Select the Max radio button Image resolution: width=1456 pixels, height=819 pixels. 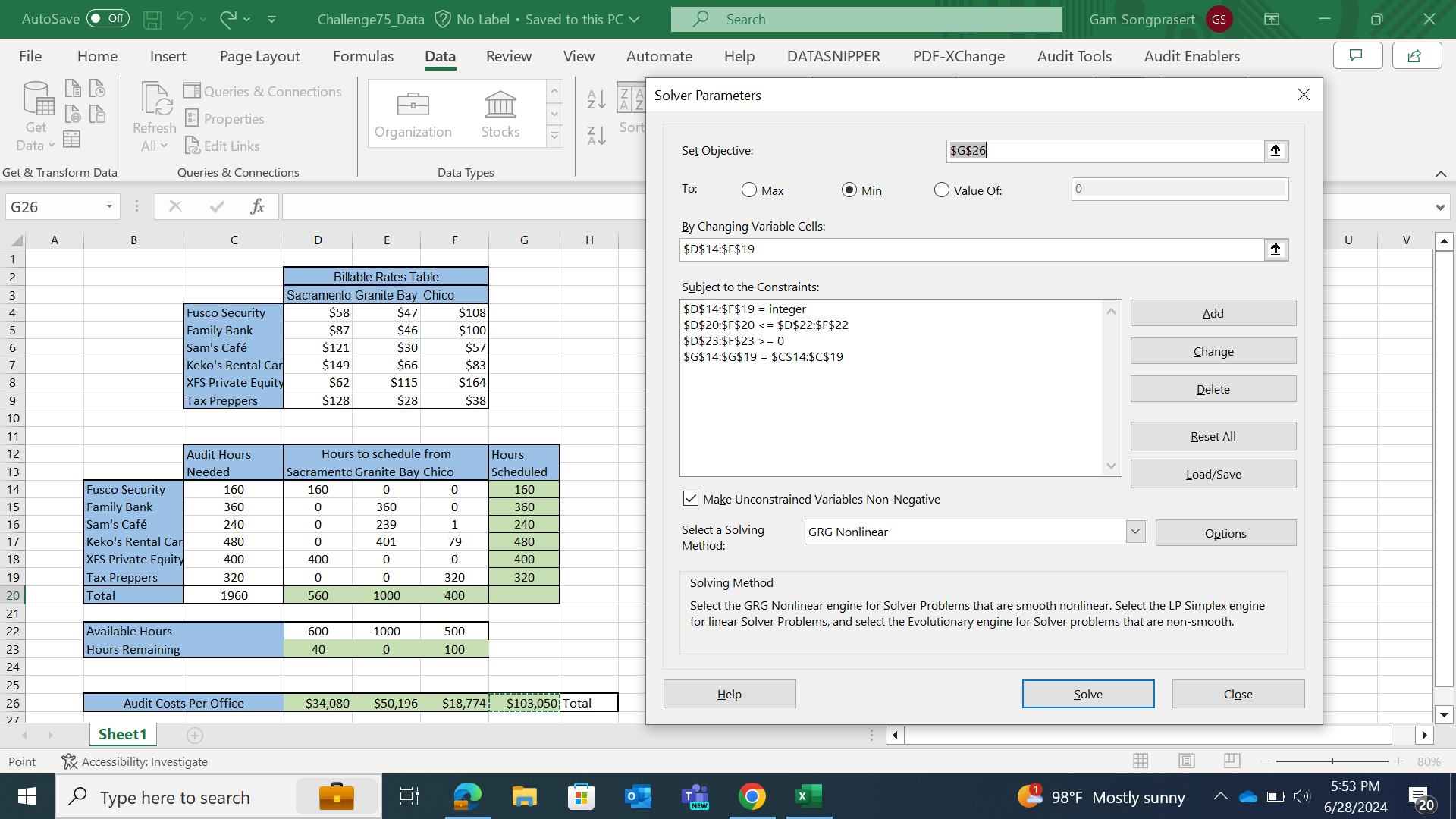point(749,190)
